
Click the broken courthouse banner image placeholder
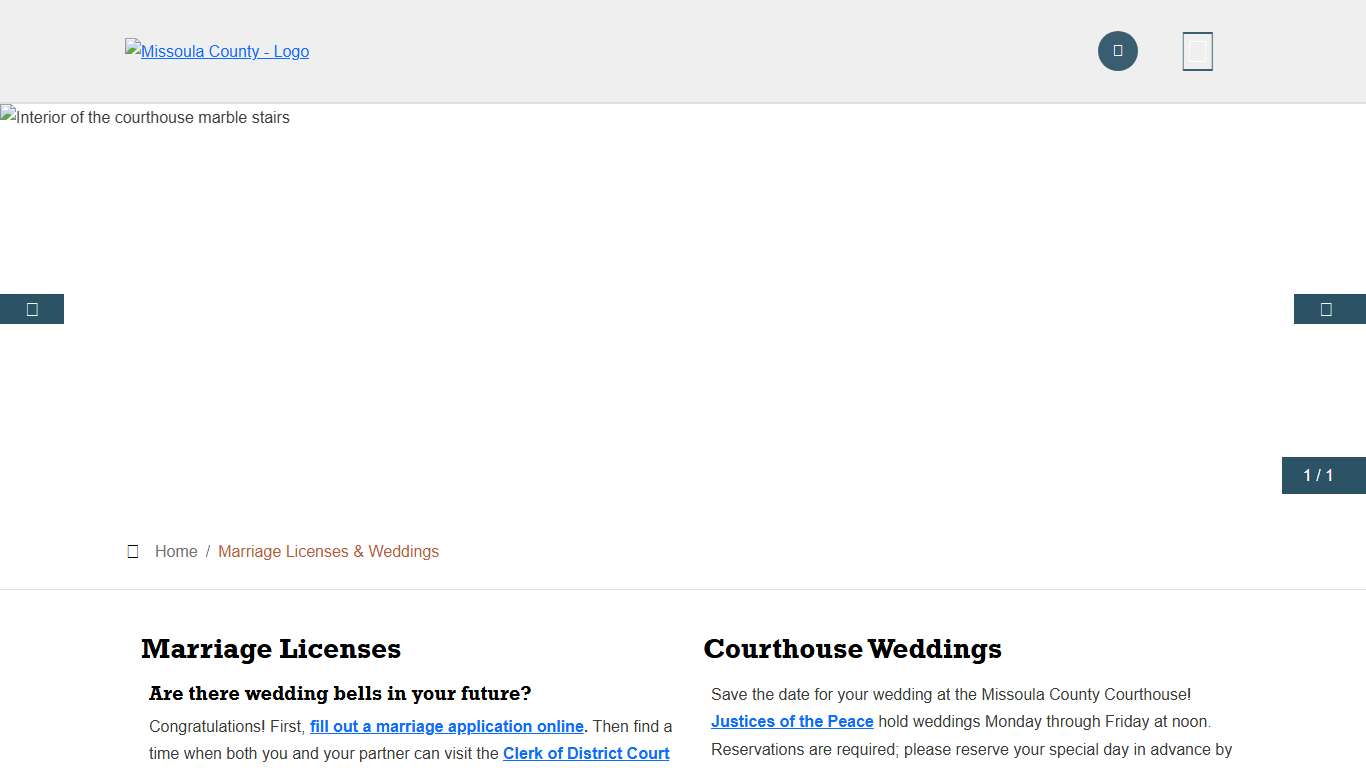[x=145, y=117]
